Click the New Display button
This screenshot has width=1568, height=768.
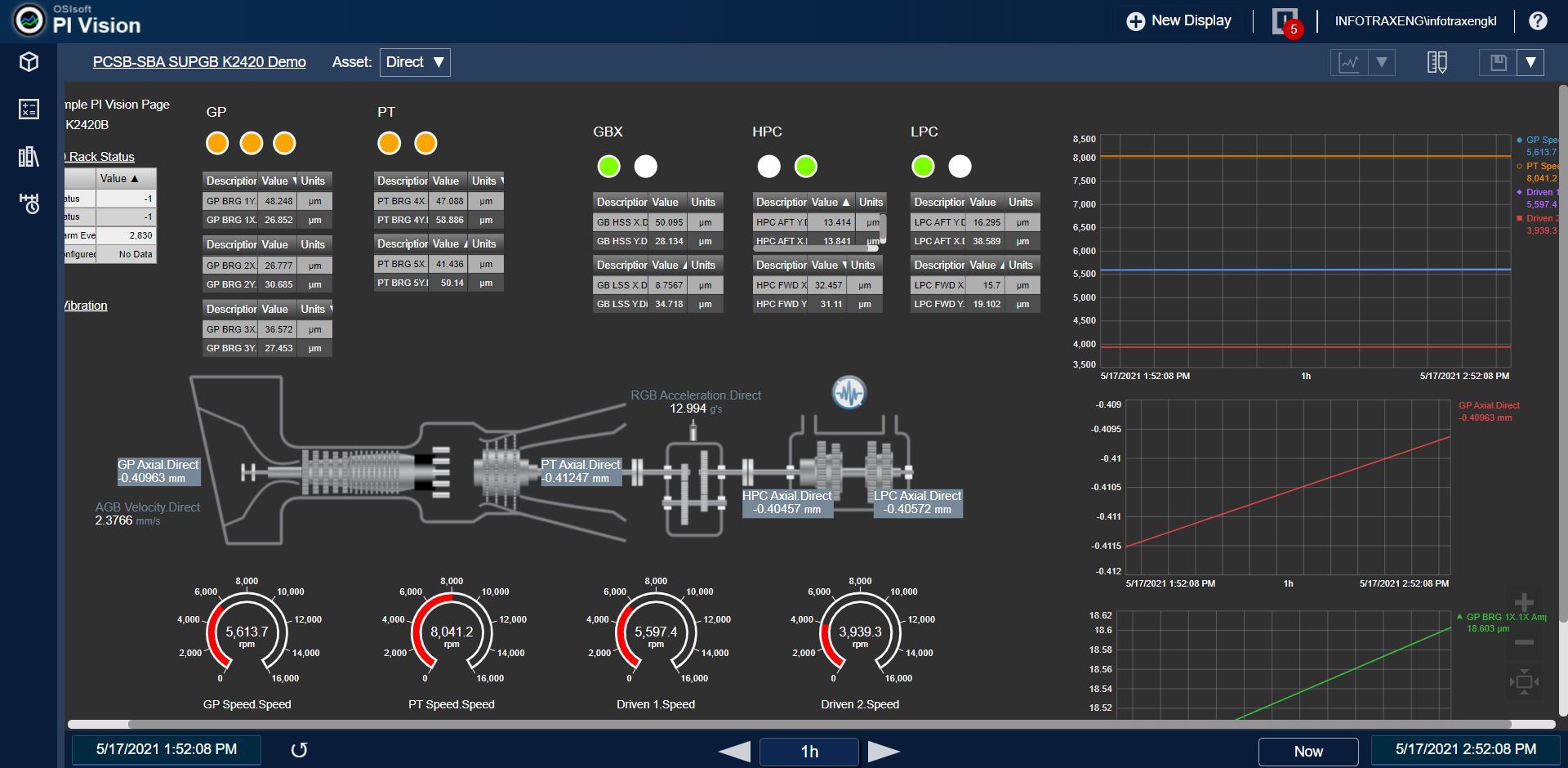point(1178,21)
